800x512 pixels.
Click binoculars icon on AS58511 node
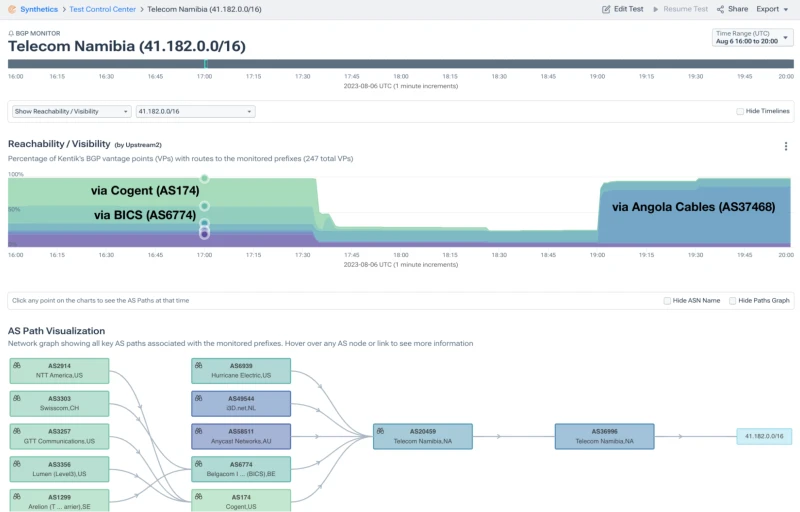coord(198,431)
